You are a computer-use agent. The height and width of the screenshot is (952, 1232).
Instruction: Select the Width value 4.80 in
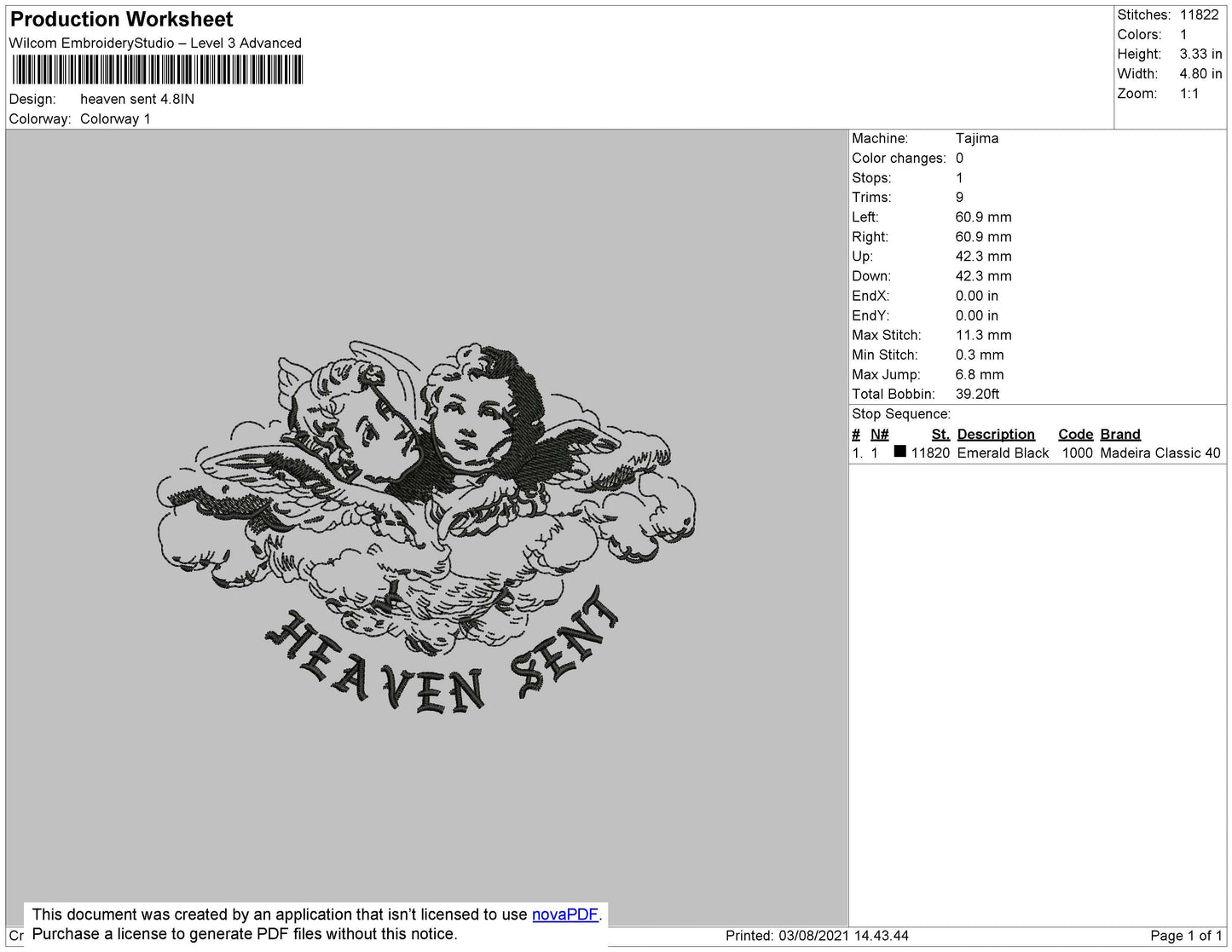tap(1200, 73)
